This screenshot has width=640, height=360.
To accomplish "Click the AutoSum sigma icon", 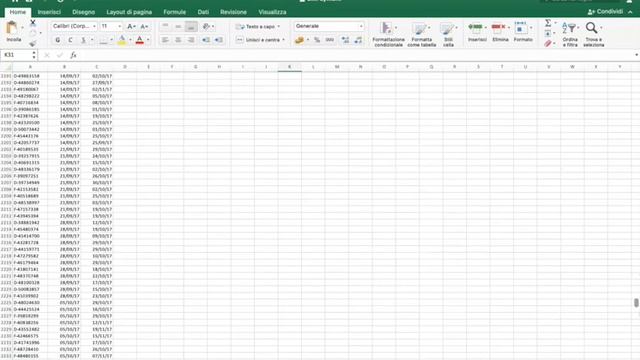I will coord(548,23).
